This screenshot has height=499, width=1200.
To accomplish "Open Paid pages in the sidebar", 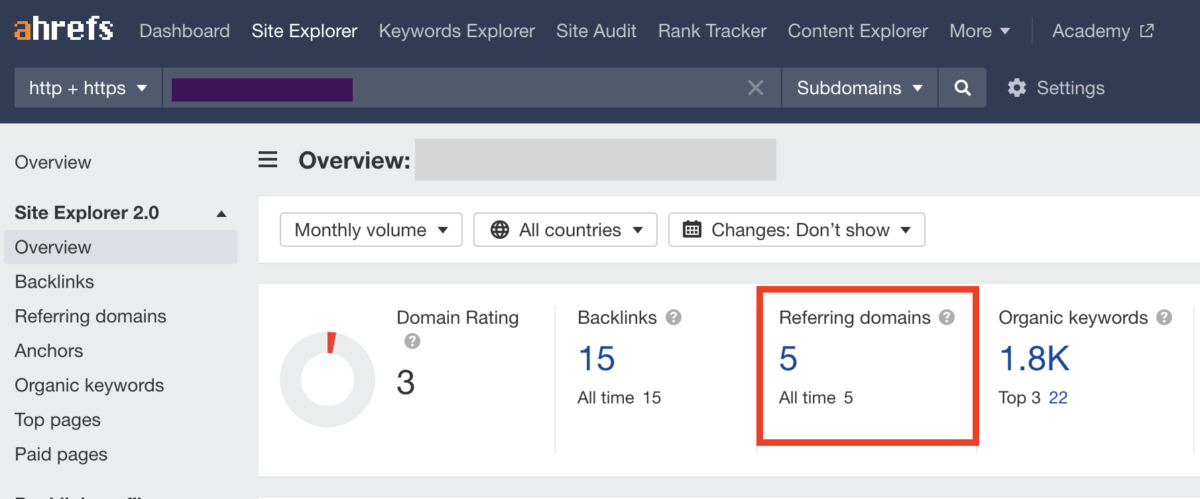I will [x=61, y=454].
